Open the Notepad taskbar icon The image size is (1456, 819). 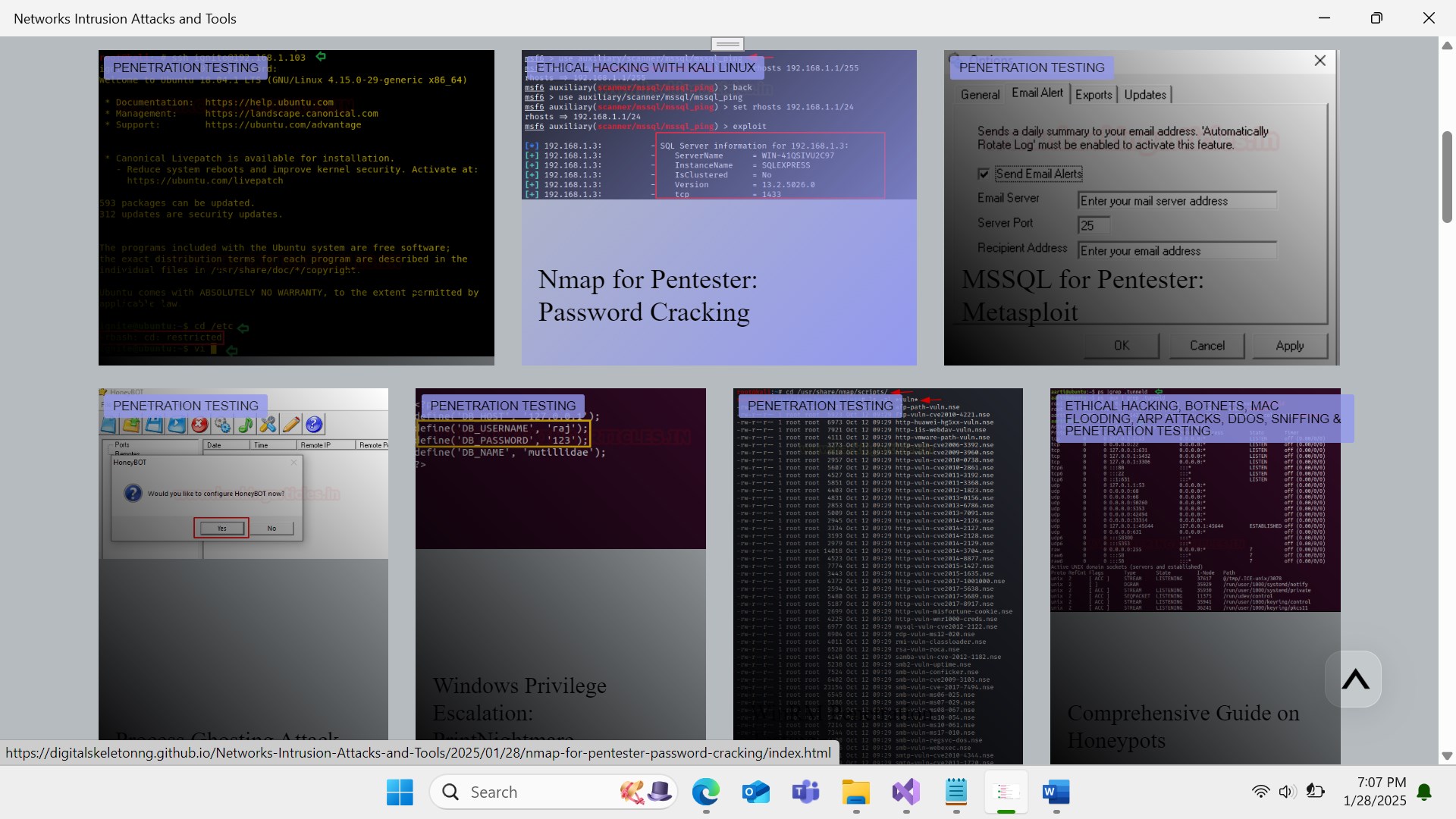coord(955,792)
